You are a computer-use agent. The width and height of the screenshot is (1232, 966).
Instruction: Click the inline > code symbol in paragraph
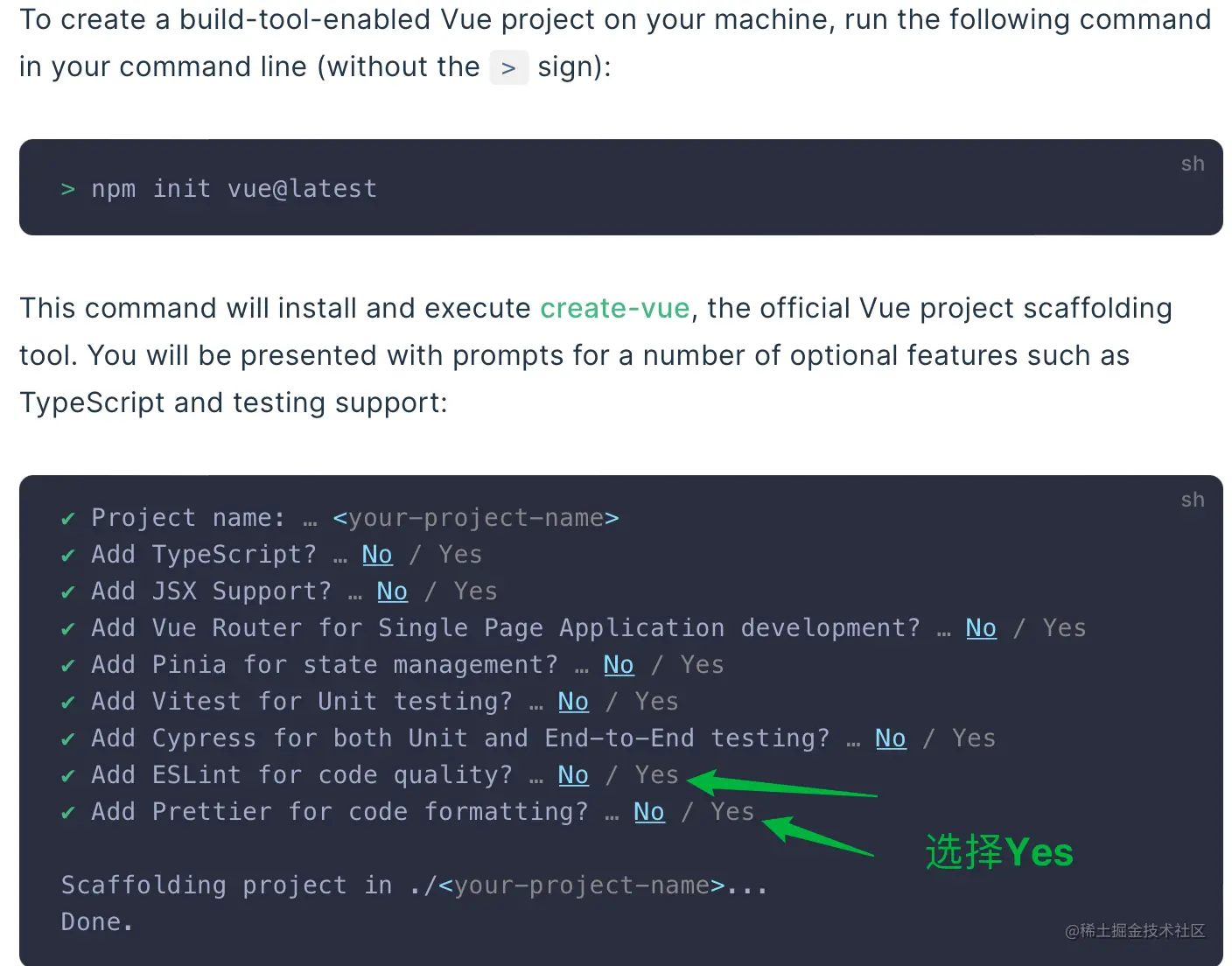508,67
